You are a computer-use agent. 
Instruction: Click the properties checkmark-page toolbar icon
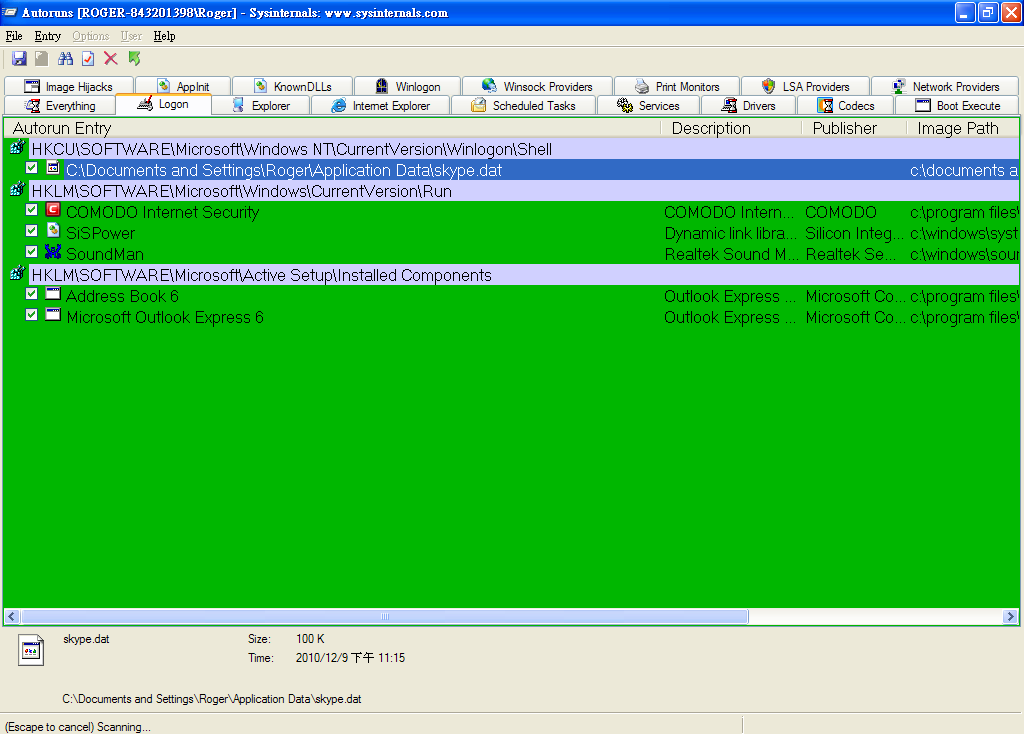coord(88,59)
